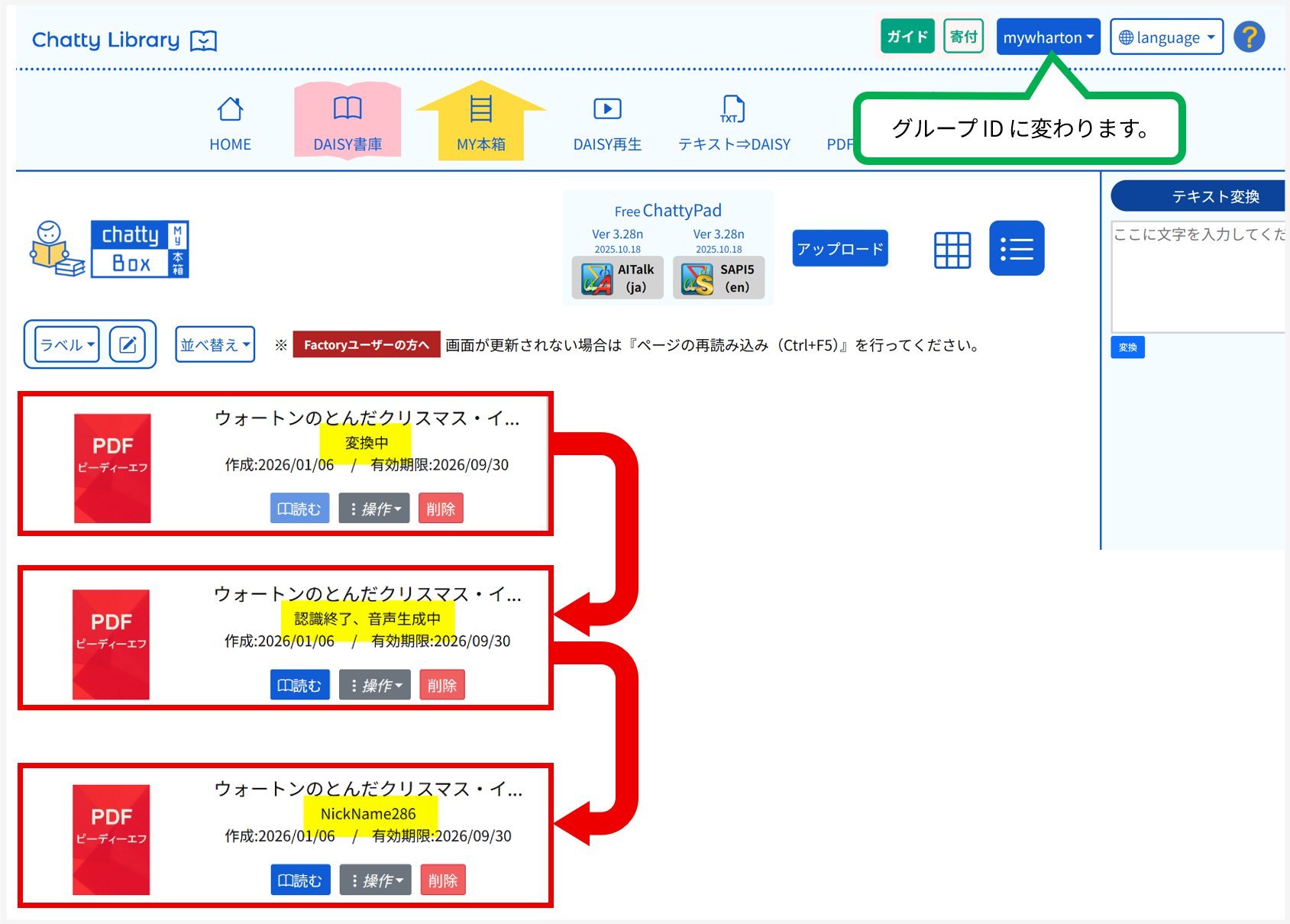Open the DAISY書庫 tab

coord(348,124)
